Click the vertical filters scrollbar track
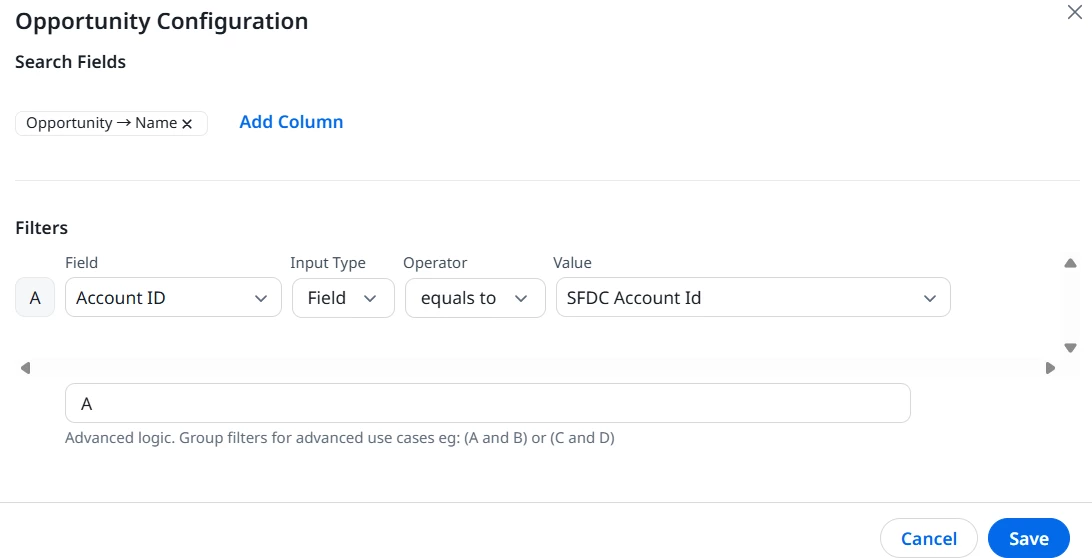 click(1070, 306)
